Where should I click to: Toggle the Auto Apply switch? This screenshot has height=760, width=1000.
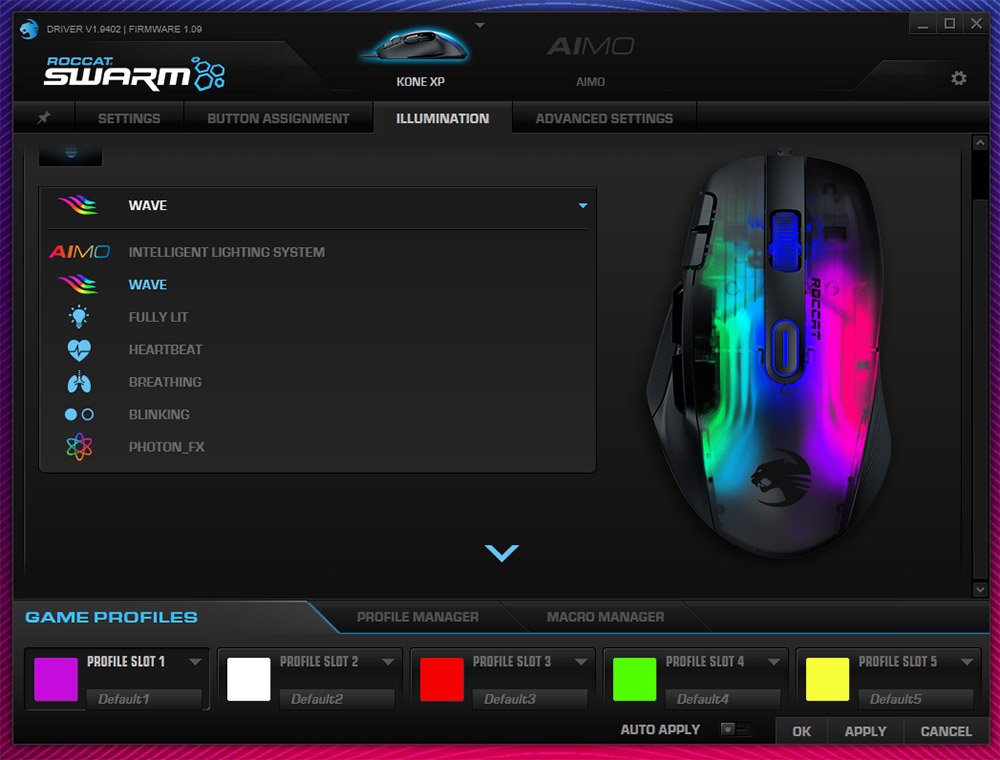(736, 729)
